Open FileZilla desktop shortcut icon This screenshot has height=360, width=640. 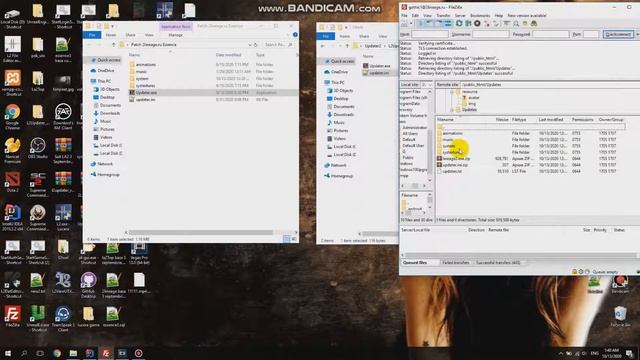13,315
